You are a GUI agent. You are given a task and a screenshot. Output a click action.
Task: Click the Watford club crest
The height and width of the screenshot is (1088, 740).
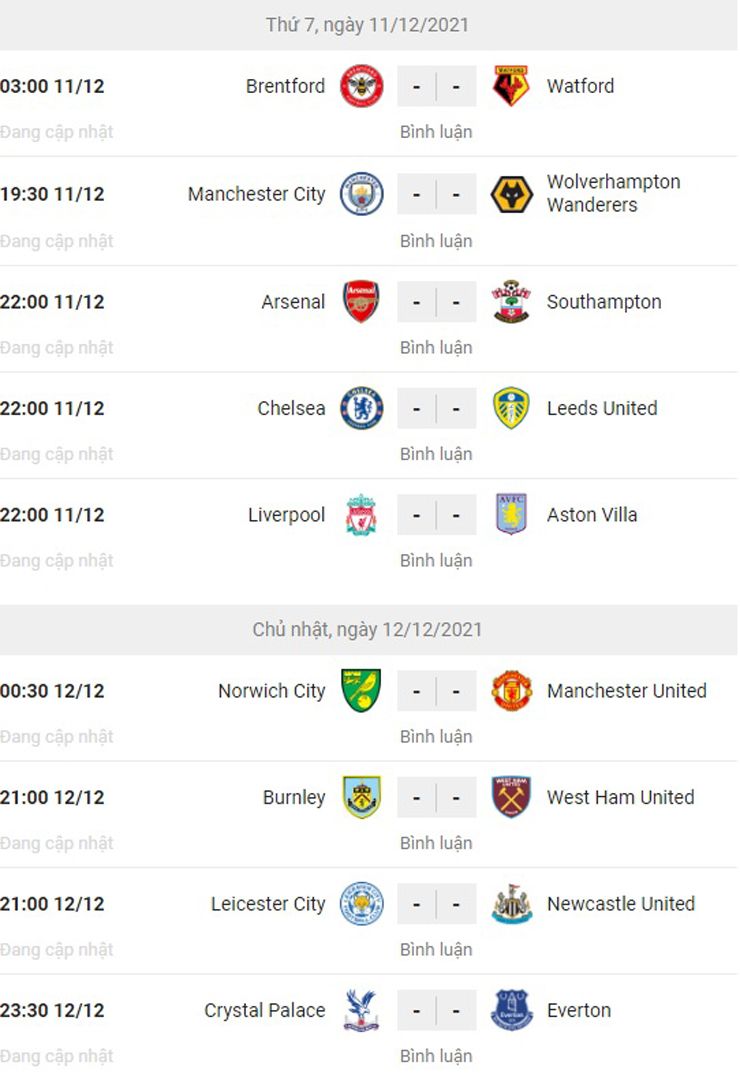click(x=511, y=86)
